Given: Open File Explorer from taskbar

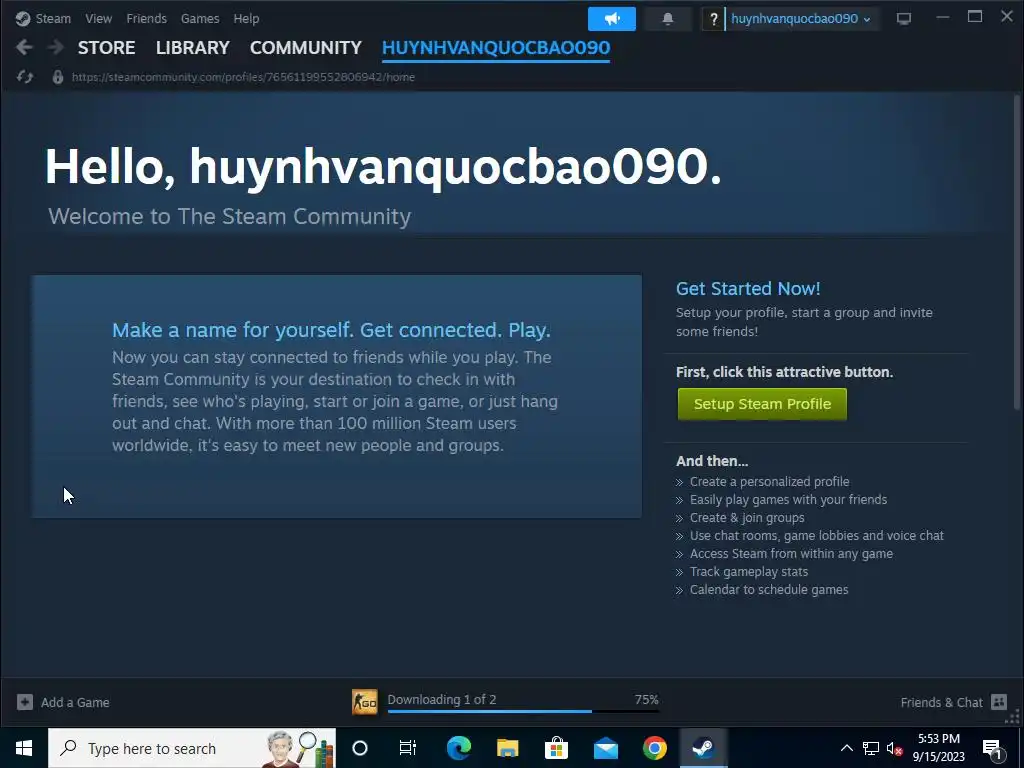Looking at the screenshot, I should [x=507, y=748].
